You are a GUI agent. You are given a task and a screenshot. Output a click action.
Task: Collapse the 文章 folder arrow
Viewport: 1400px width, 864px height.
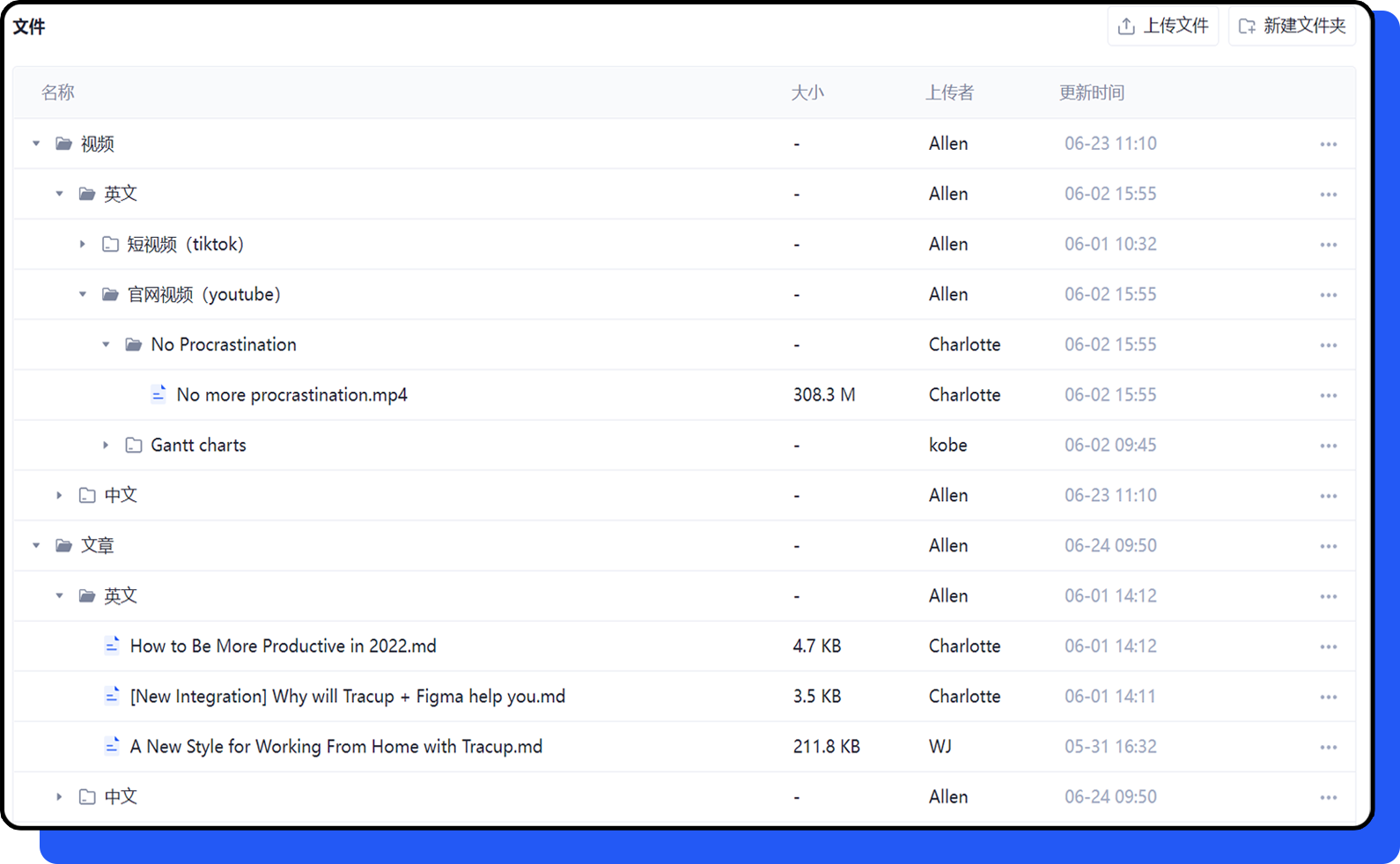pyautogui.click(x=36, y=545)
